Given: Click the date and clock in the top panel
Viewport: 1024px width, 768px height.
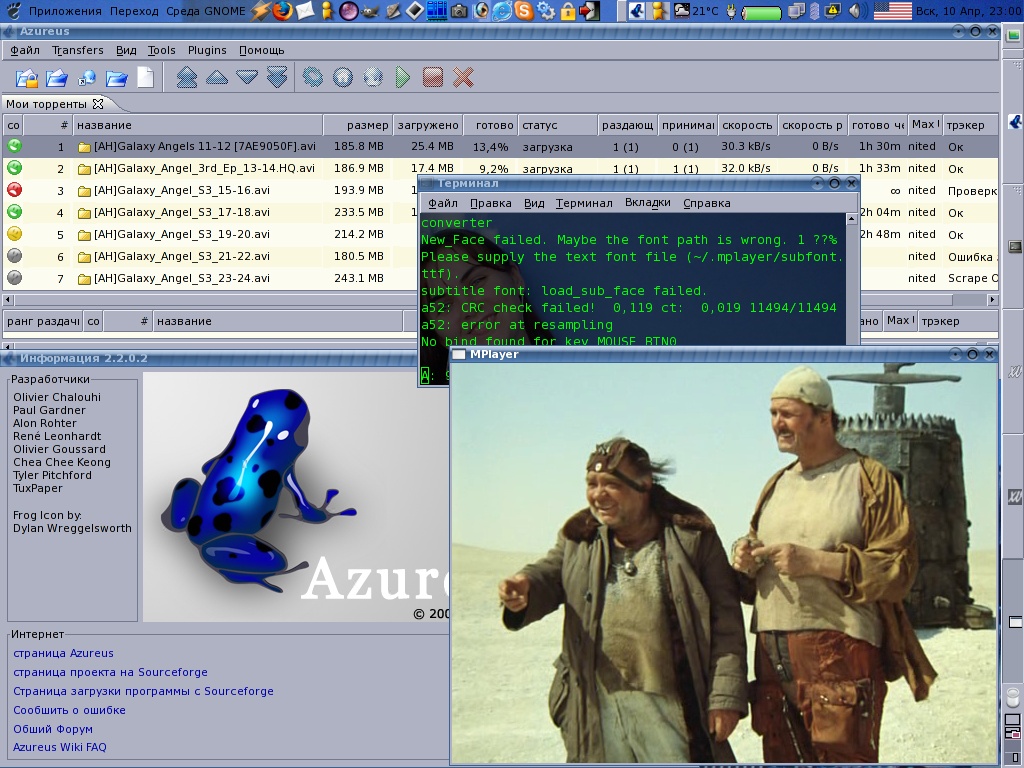Looking at the screenshot, I should [968, 11].
